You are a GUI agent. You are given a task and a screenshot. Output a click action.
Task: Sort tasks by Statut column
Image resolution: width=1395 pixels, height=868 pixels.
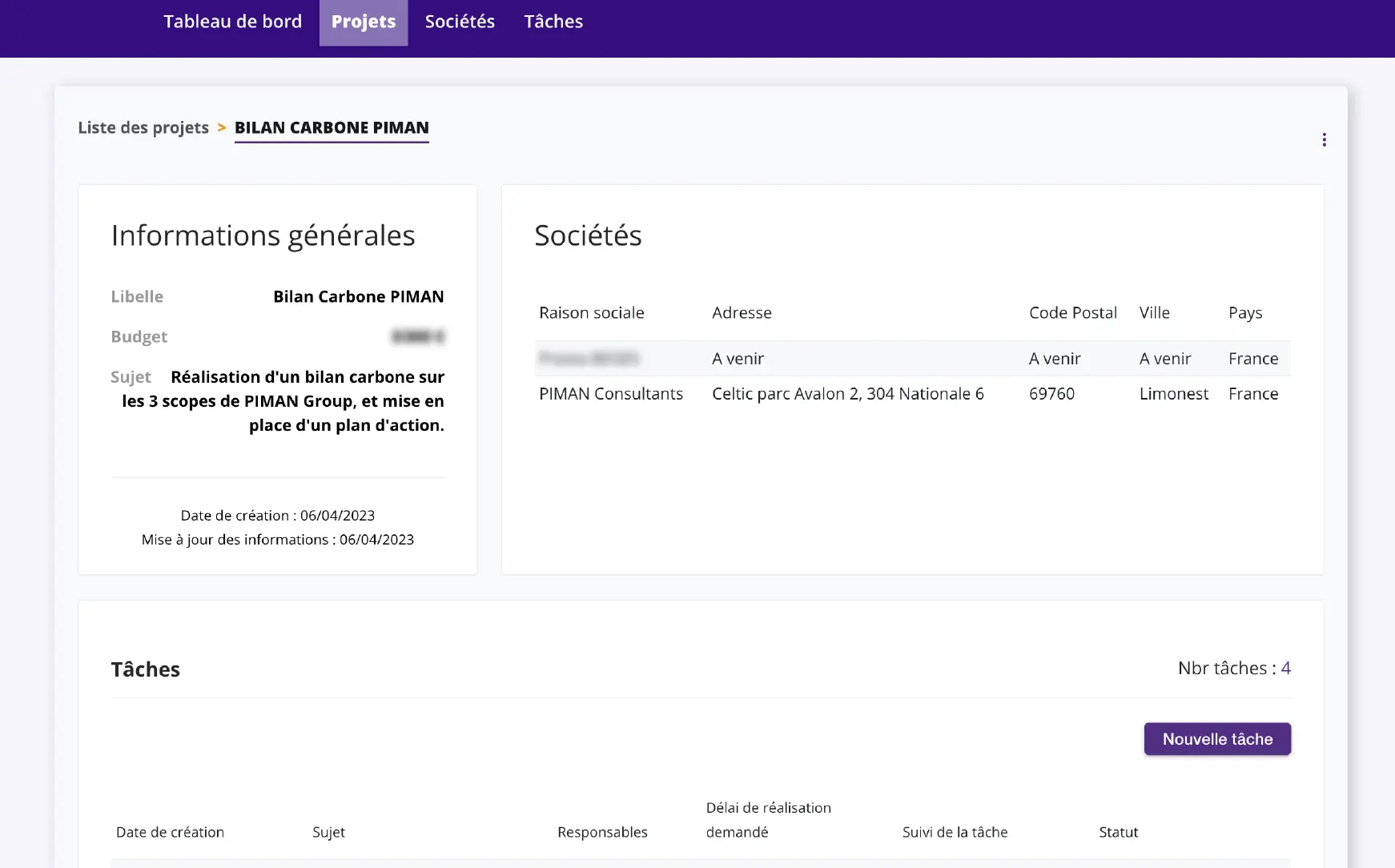point(1118,833)
